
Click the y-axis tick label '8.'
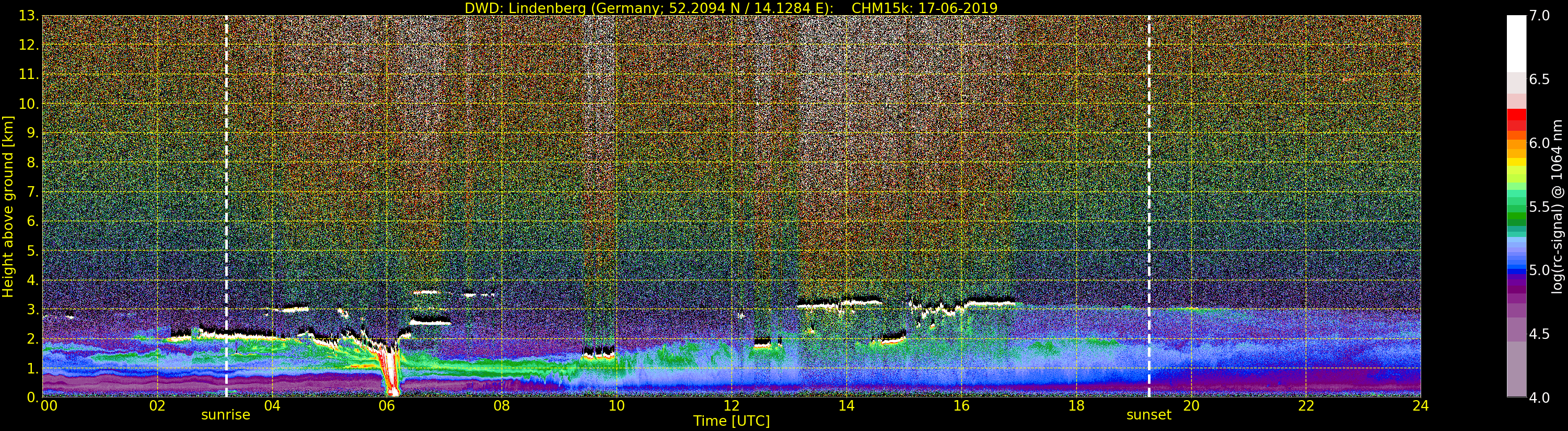[33, 163]
